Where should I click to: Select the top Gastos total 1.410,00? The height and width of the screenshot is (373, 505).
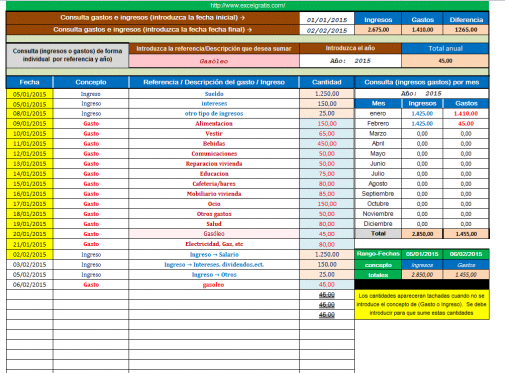422,30
